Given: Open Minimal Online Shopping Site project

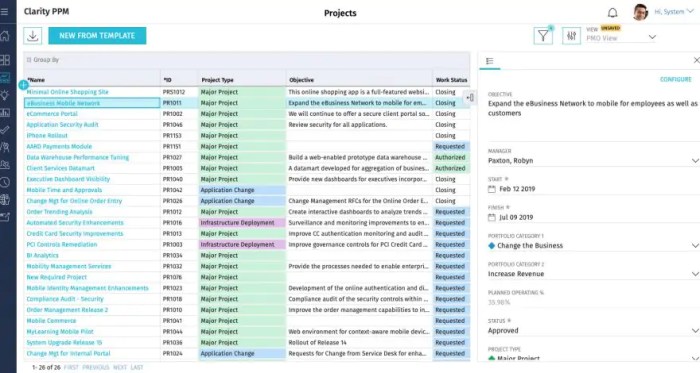Looking at the screenshot, I should [x=67, y=92].
